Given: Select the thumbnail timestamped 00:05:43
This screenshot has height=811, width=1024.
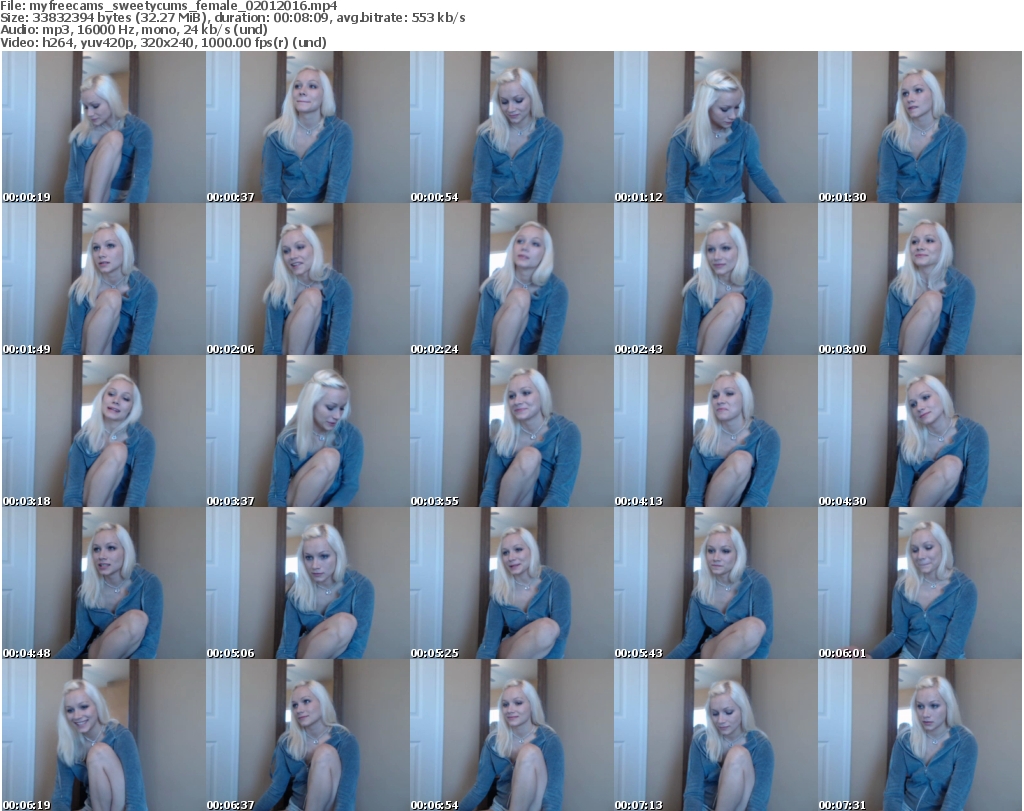Looking at the screenshot, I should click(715, 584).
